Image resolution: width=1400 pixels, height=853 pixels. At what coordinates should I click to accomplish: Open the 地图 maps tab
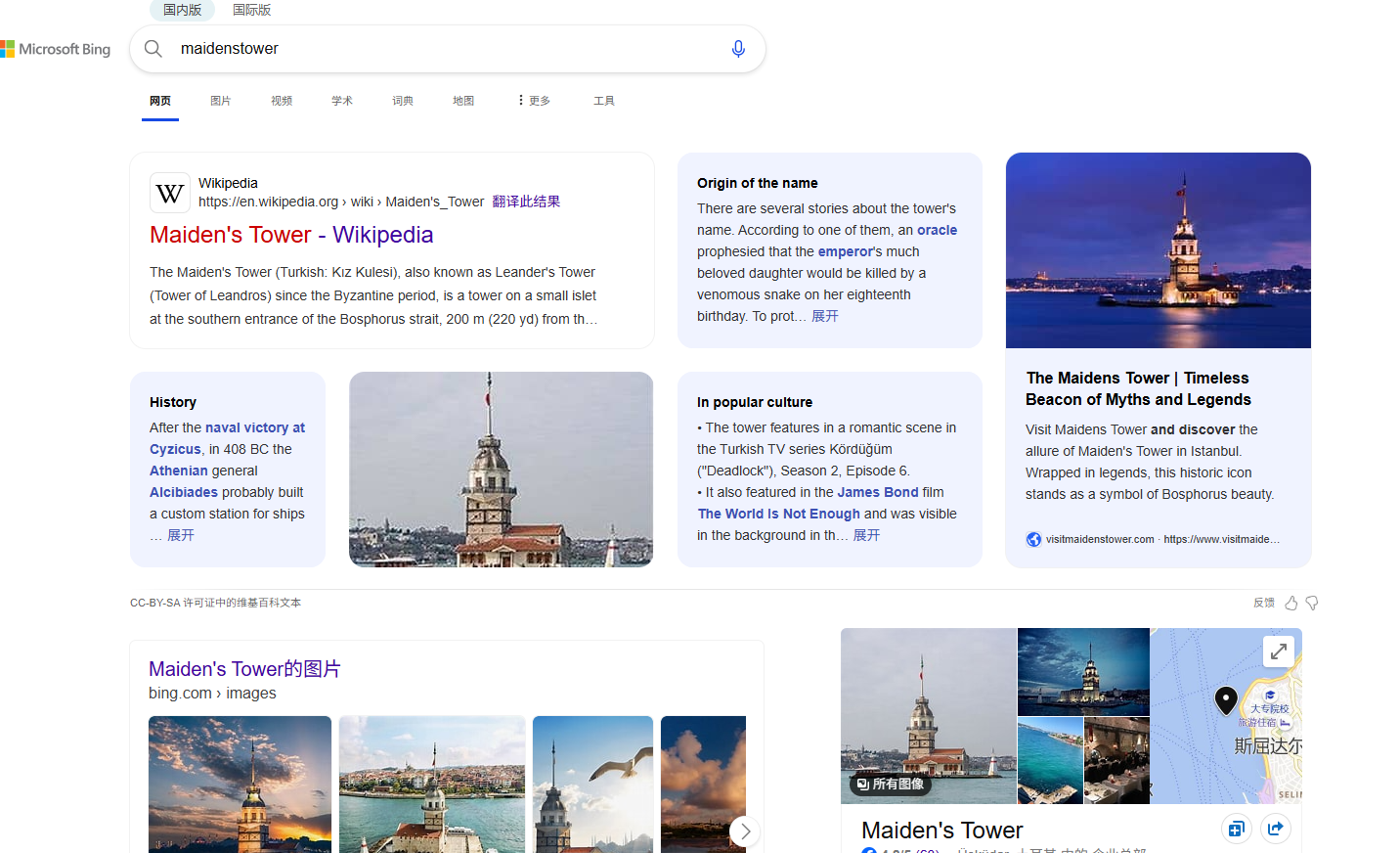(463, 101)
